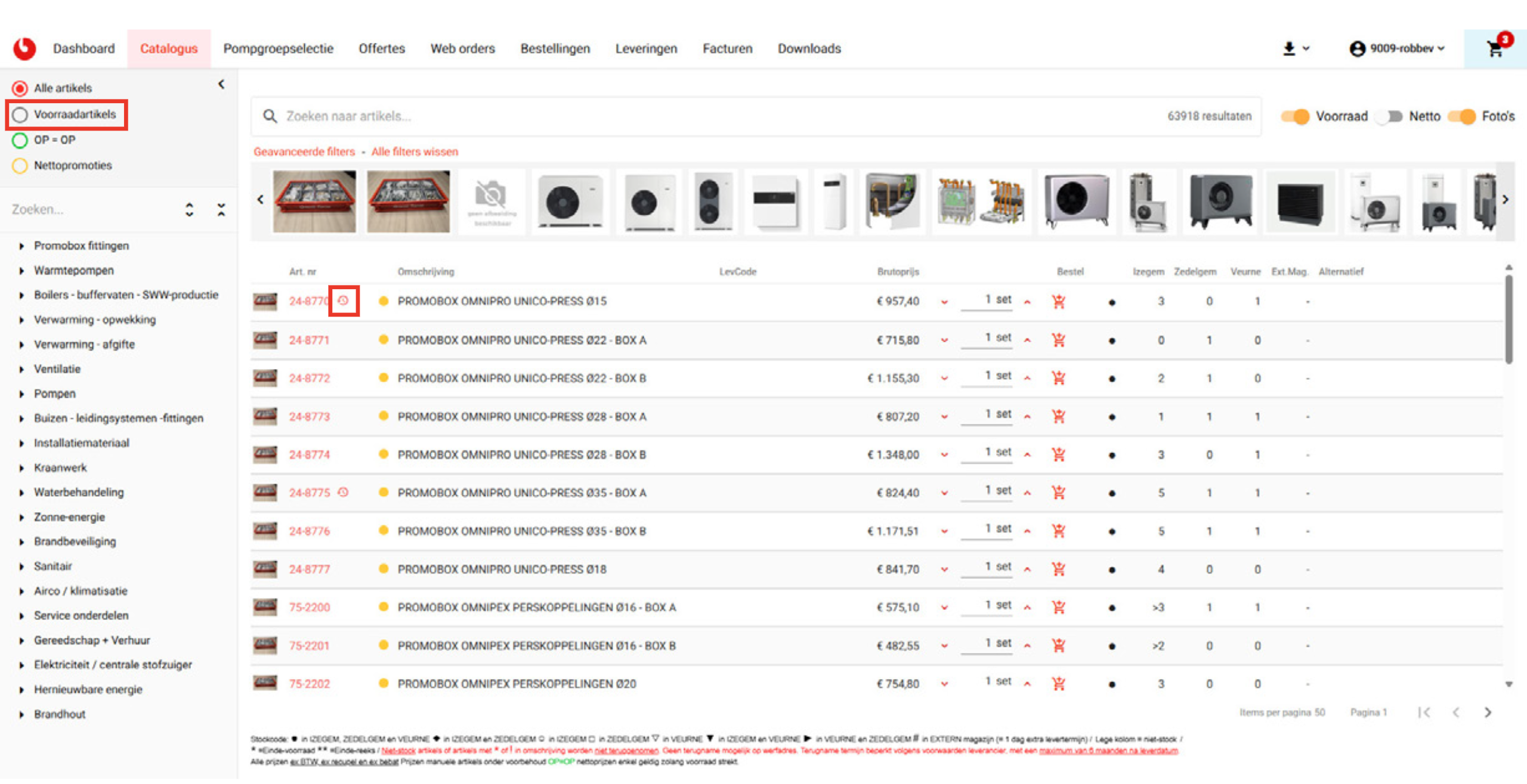Expand the Sanitair tree item
Image resolution: width=1527 pixels, height=784 pixels.
[x=21, y=566]
